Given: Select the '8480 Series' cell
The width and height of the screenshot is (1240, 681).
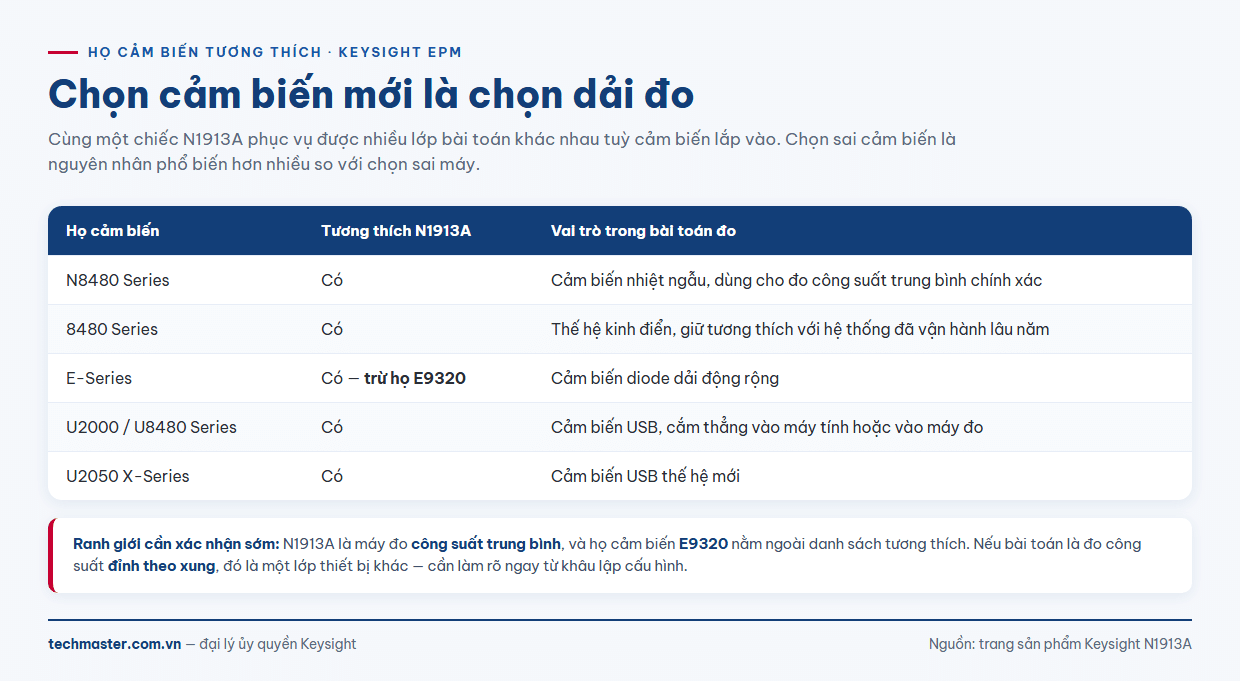Looking at the screenshot, I should click(112, 329).
